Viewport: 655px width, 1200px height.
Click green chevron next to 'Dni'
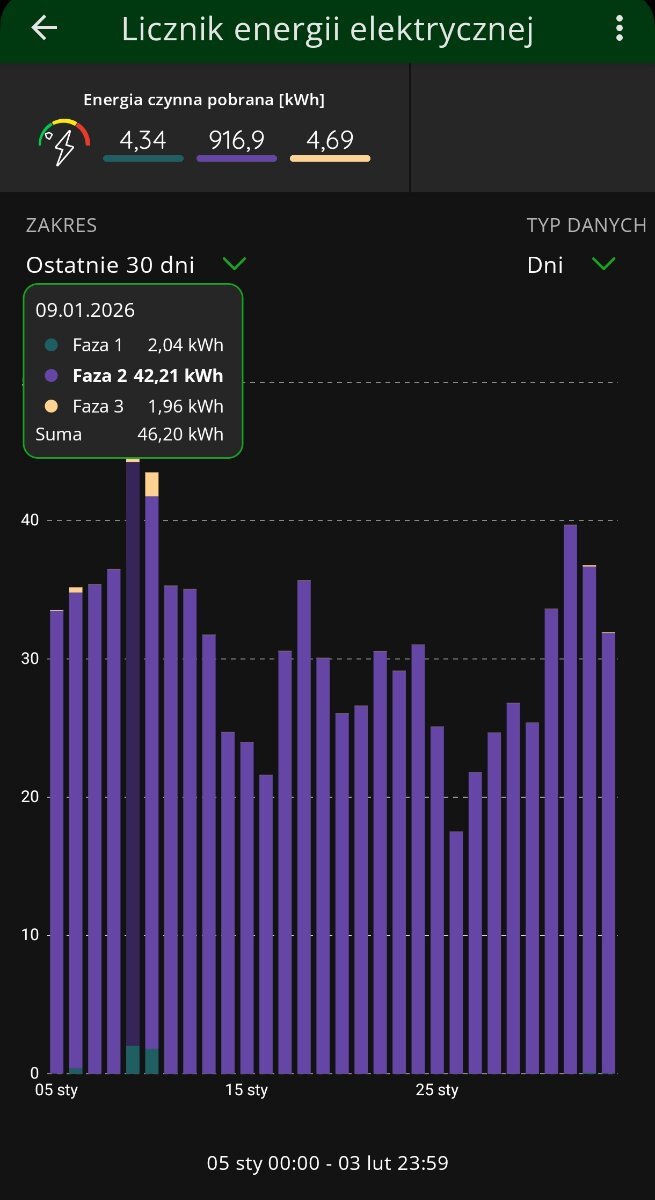(603, 264)
